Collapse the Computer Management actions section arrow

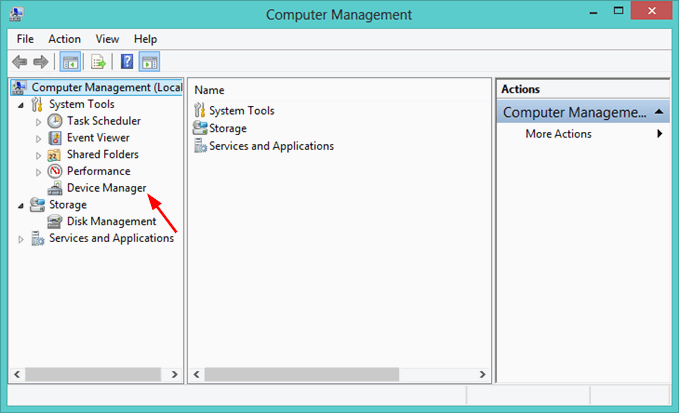(x=660, y=113)
